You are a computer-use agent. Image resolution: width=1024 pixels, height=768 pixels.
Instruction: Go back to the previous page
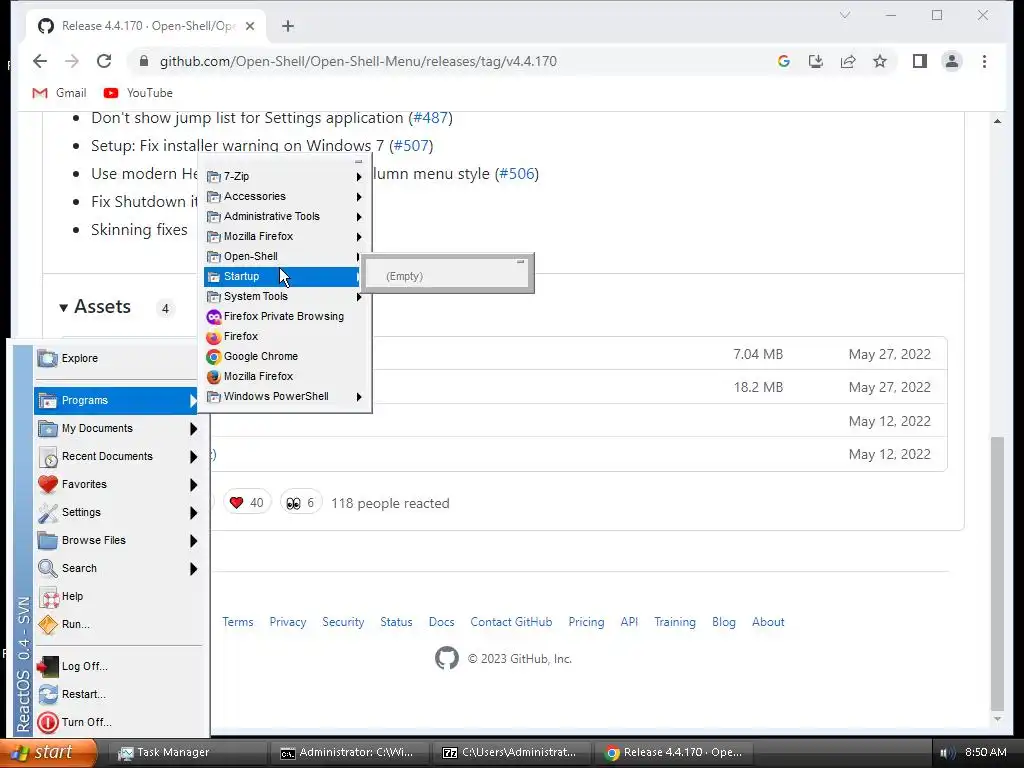coord(40,61)
